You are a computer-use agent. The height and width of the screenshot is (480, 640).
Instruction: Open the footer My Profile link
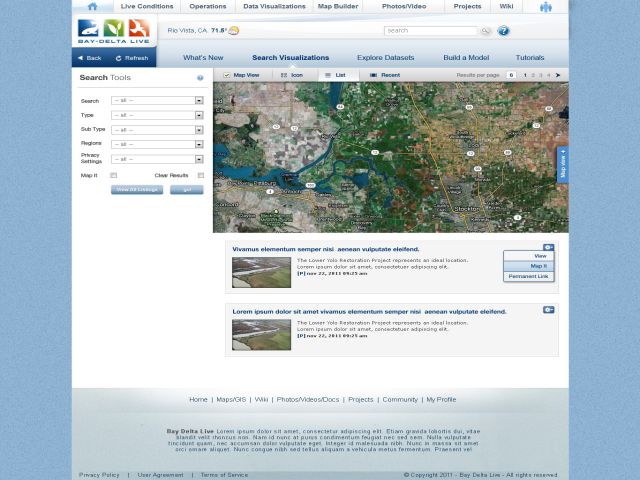[x=441, y=400]
